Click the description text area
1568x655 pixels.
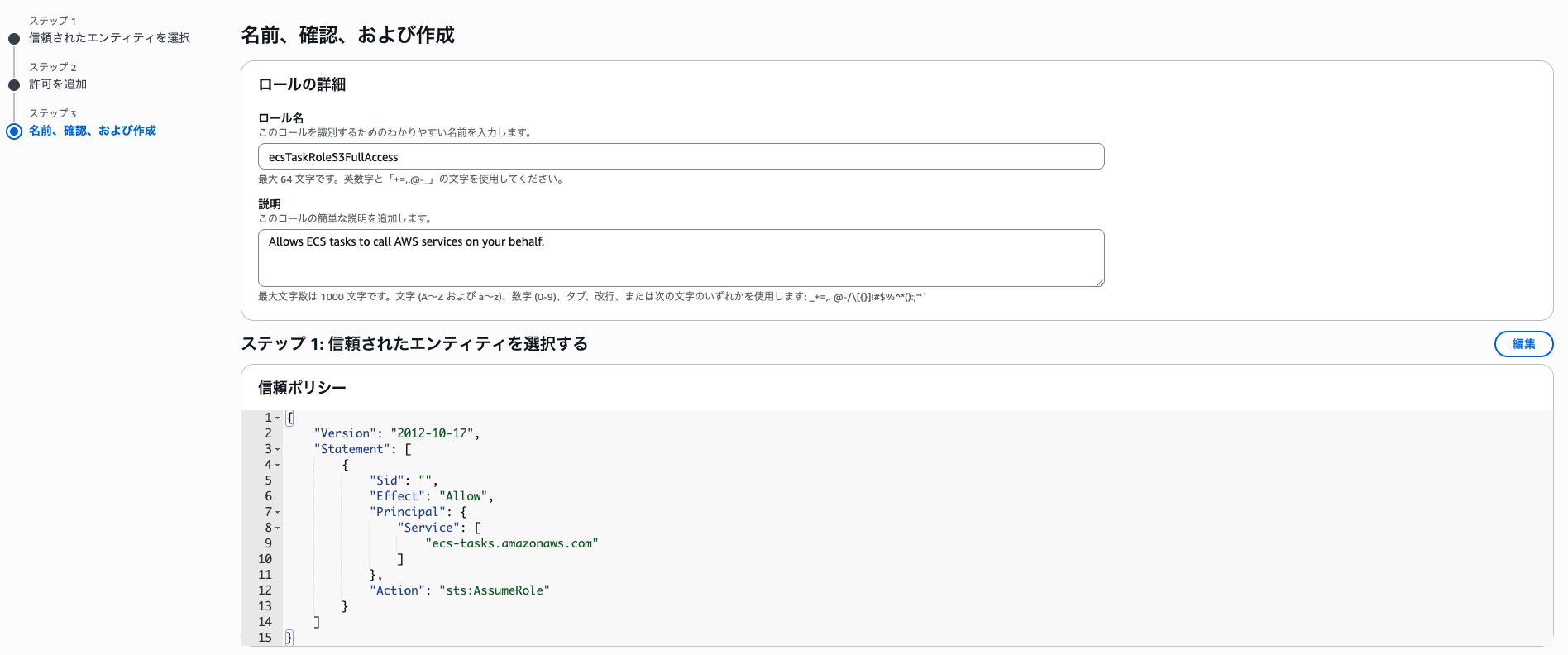[x=681, y=258]
